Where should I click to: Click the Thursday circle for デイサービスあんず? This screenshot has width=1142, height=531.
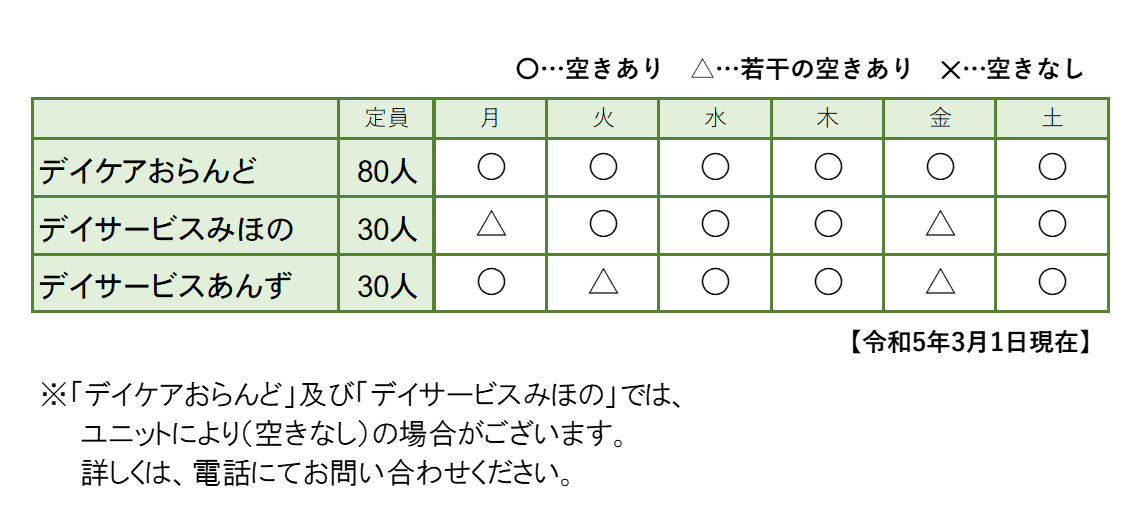click(x=828, y=283)
